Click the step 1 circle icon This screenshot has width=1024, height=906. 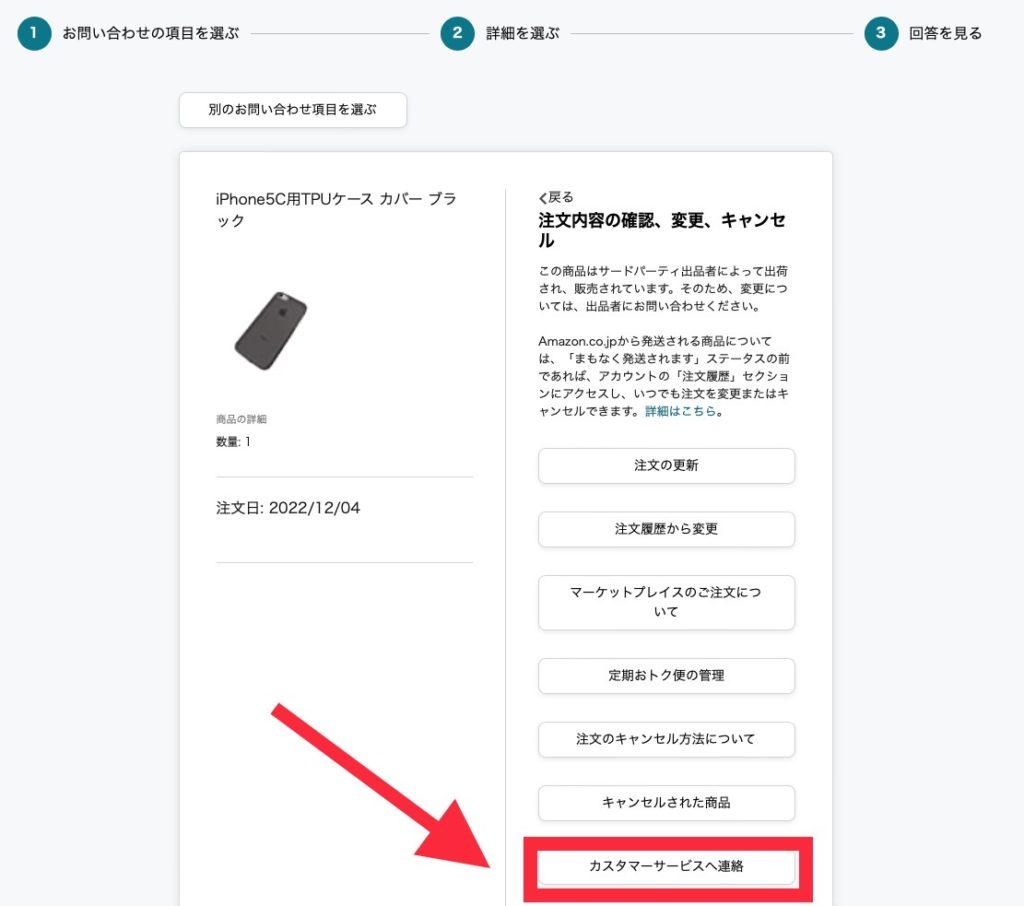[x=34, y=33]
